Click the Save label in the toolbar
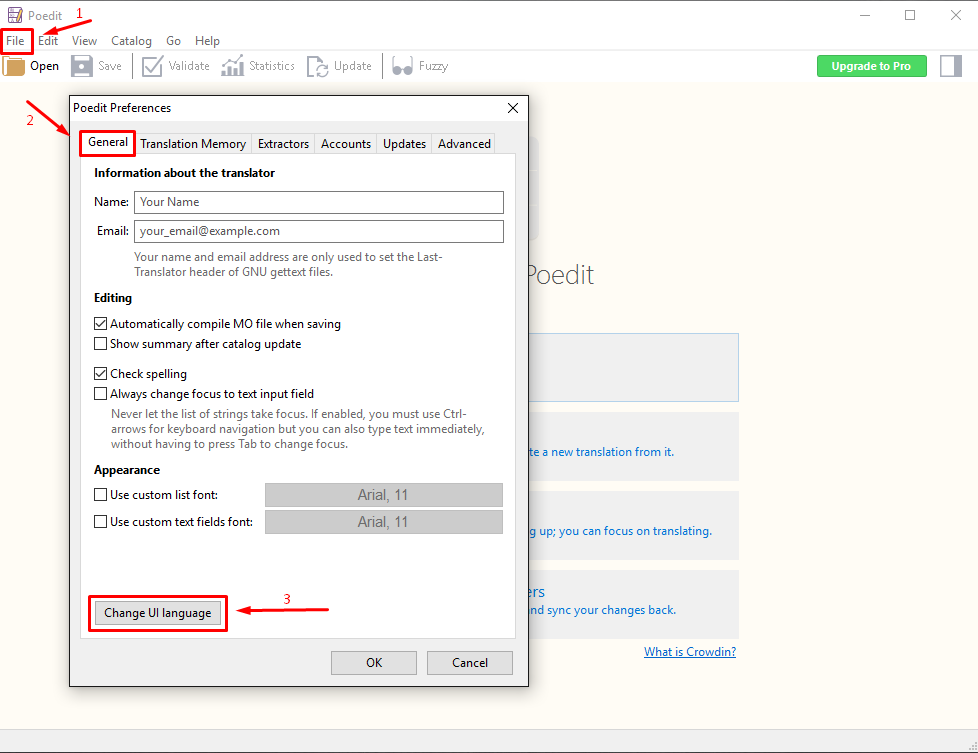 pyautogui.click(x=110, y=66)
